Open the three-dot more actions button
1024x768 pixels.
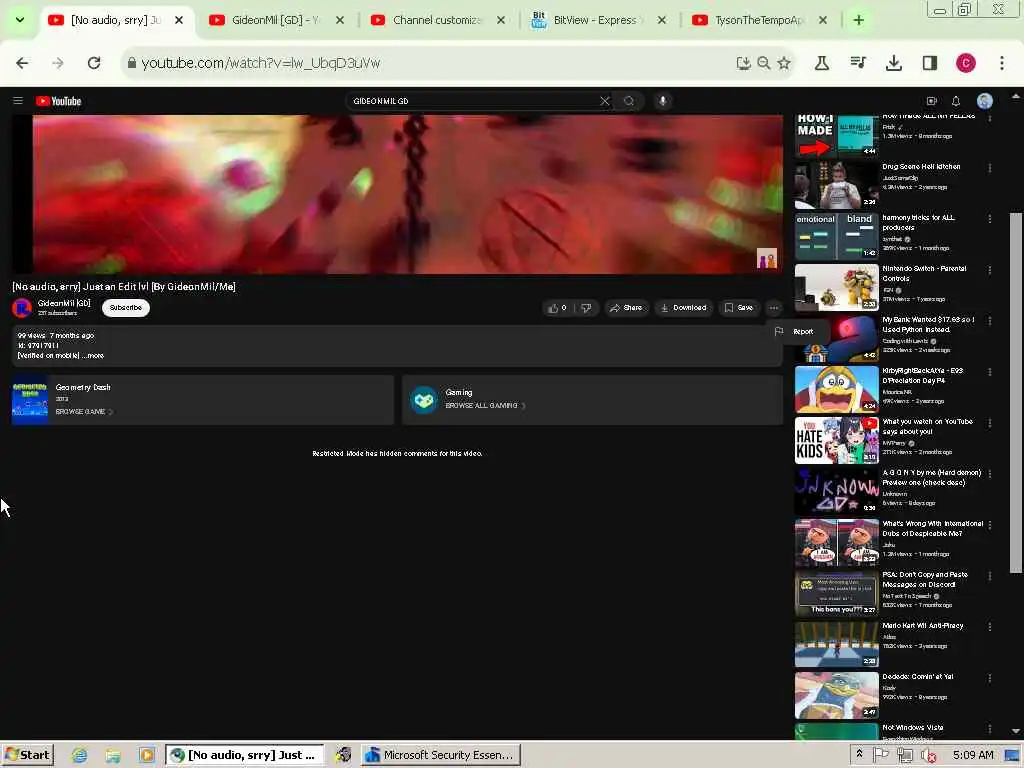(x=774, y=308)
